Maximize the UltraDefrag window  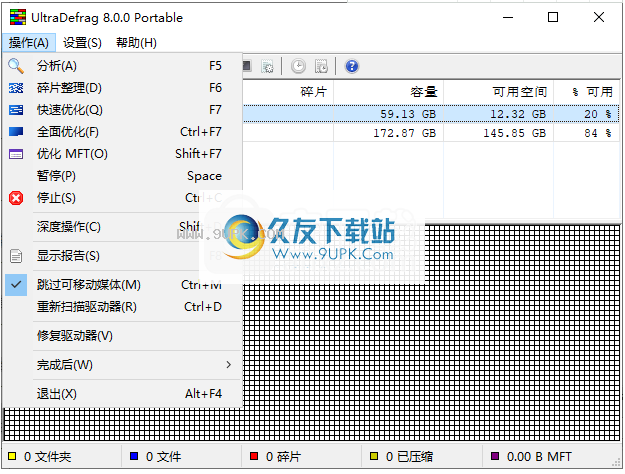click(553, 18)
